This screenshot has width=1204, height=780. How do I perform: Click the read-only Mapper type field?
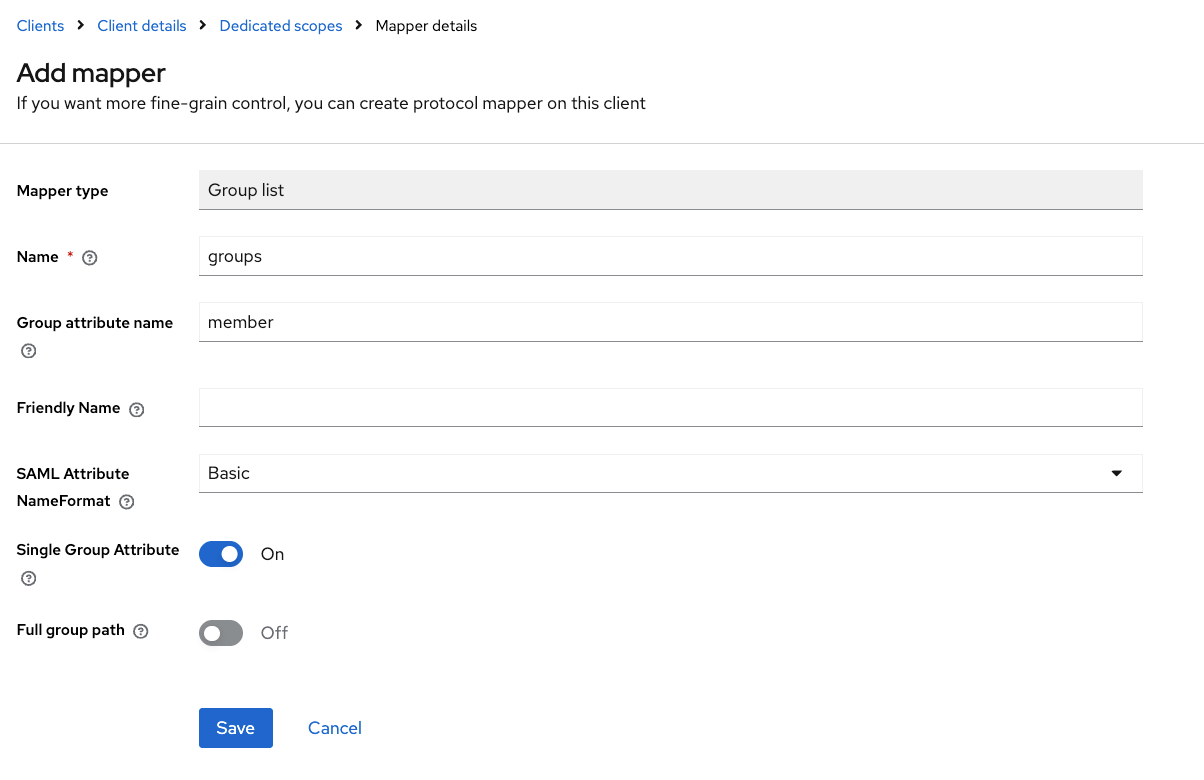pos(670,190)
